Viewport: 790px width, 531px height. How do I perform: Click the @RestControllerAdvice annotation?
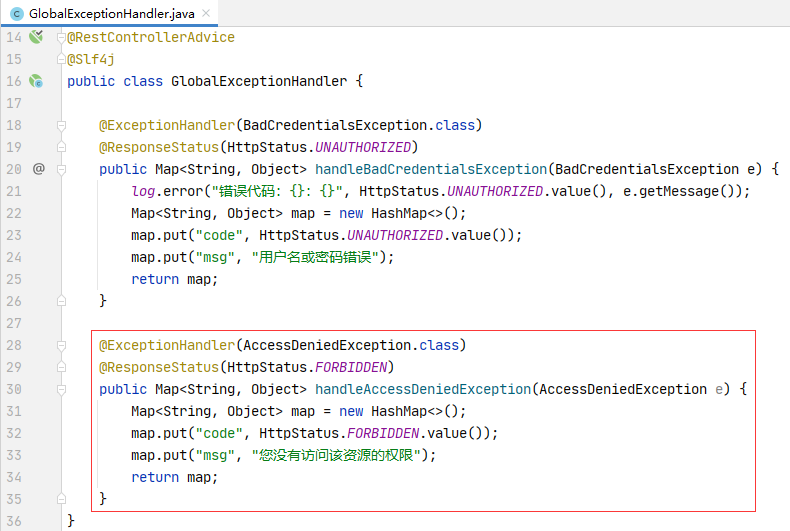tap(151, 37)
